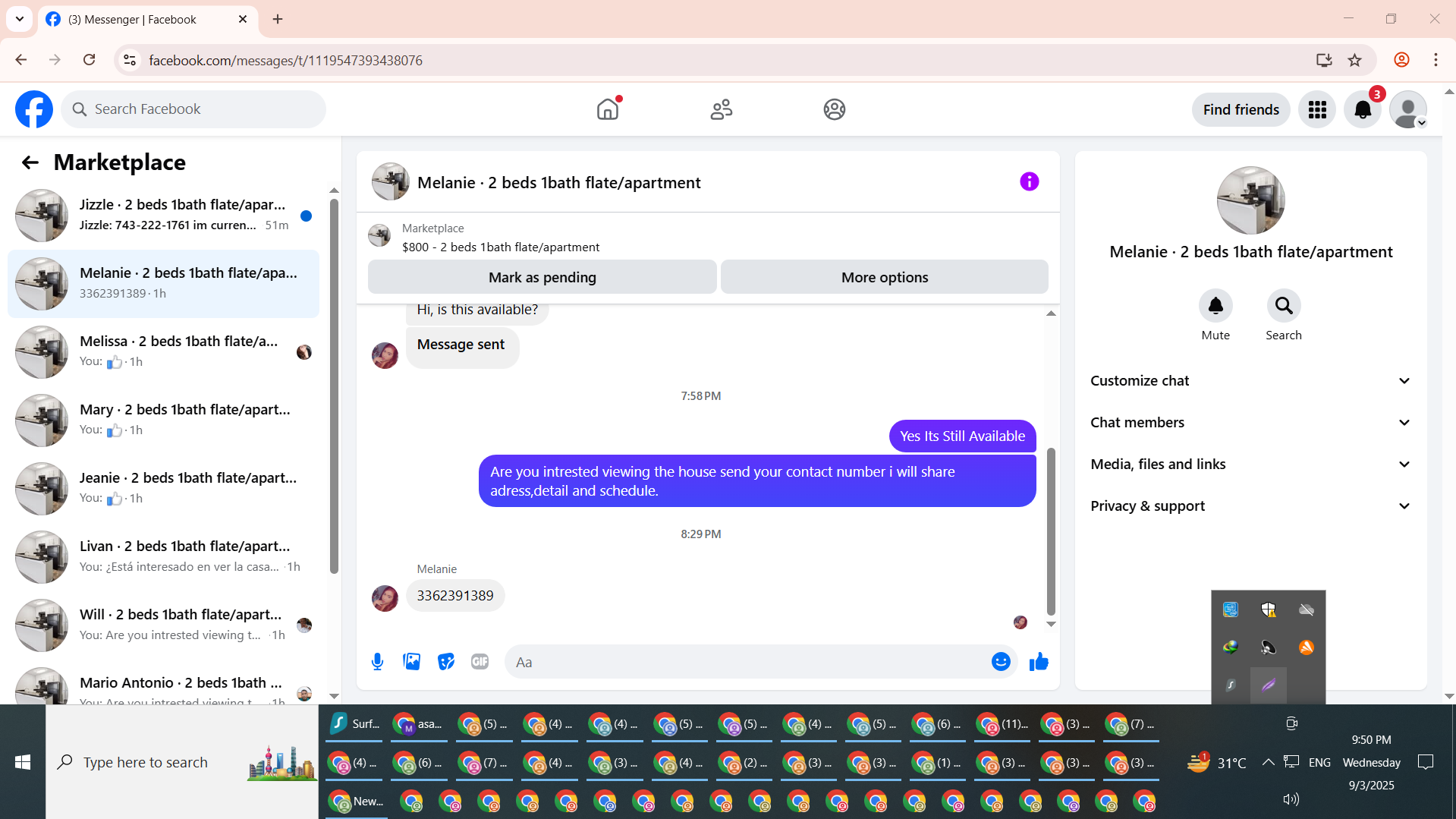This screenshot has height=819, width=1456.
Task: Click the chat messages scrollbar
Action: [x=1051, y=531]
